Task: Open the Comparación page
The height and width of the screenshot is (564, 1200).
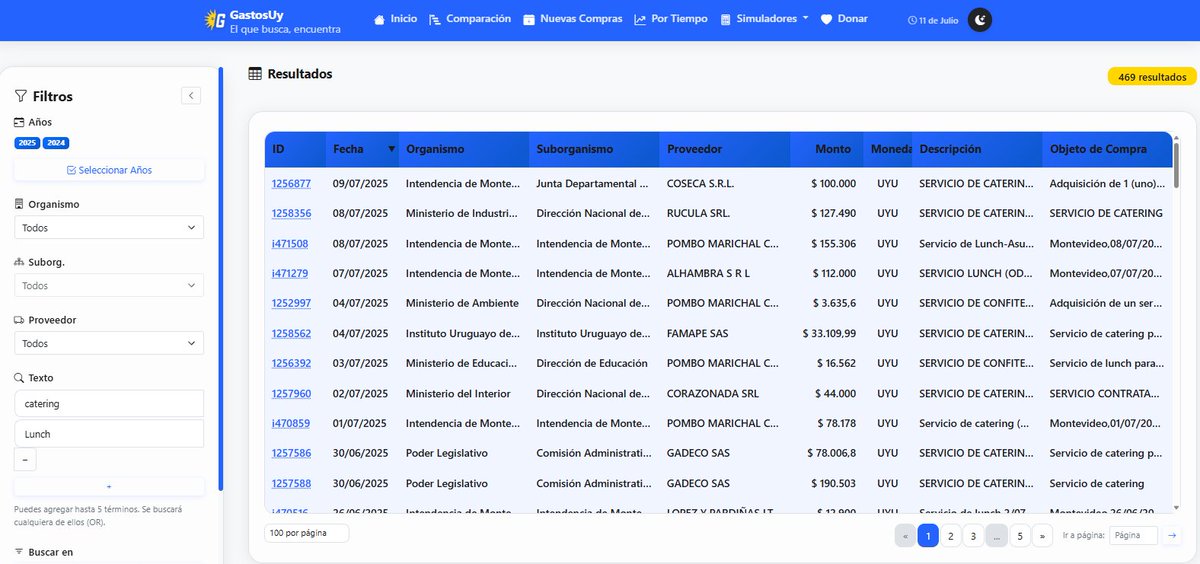Action: pos(469,19)
